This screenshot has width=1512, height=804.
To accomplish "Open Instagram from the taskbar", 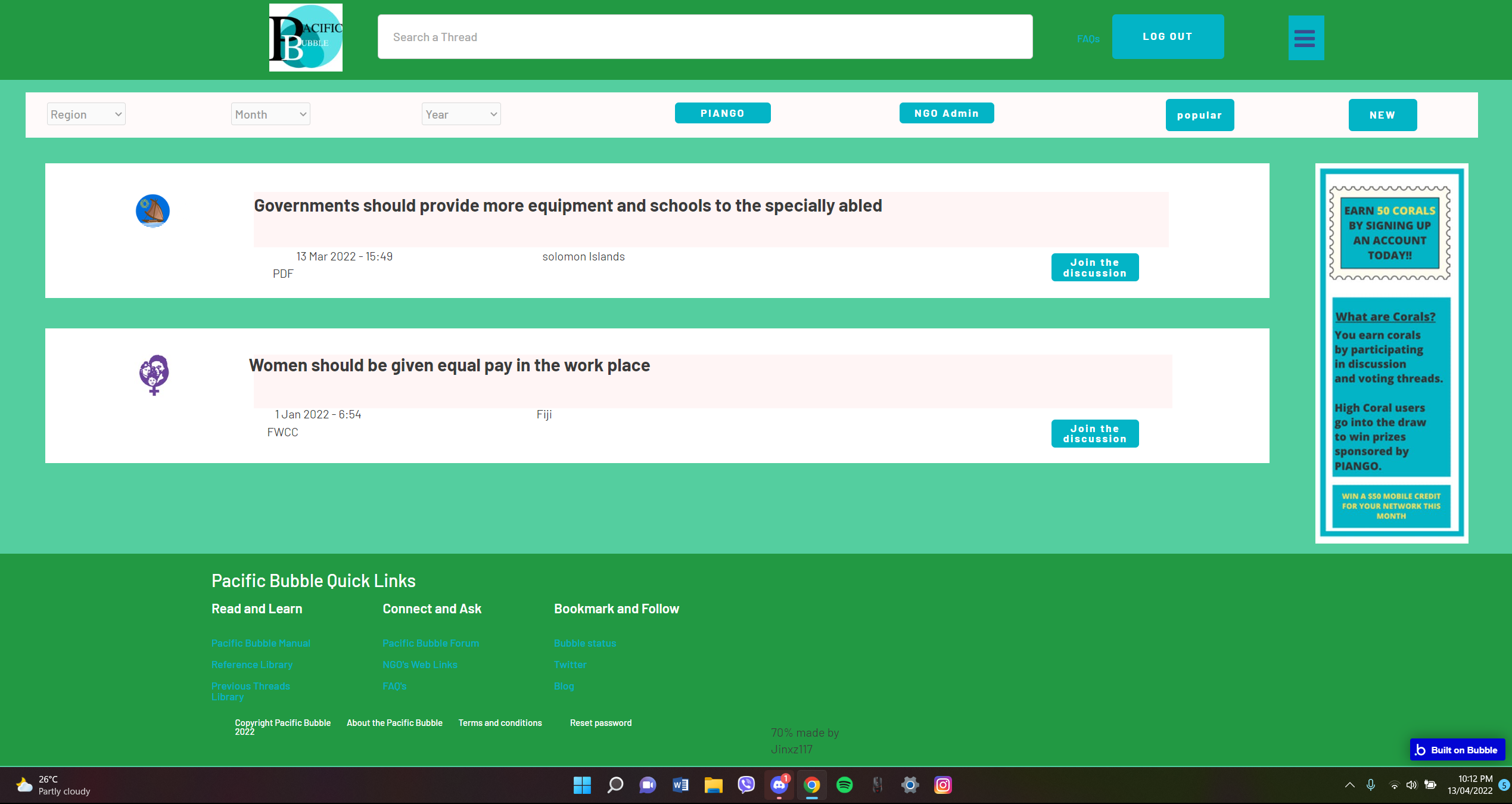I will click(942, 785).
